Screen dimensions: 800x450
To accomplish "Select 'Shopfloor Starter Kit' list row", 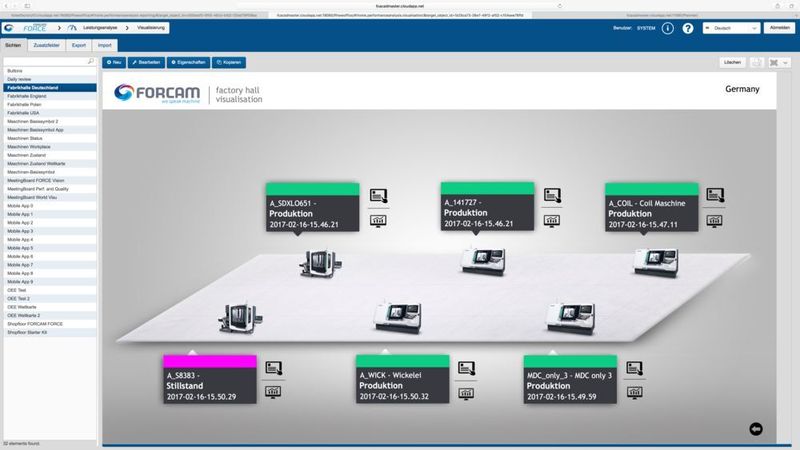I will (x=50, y=332).
